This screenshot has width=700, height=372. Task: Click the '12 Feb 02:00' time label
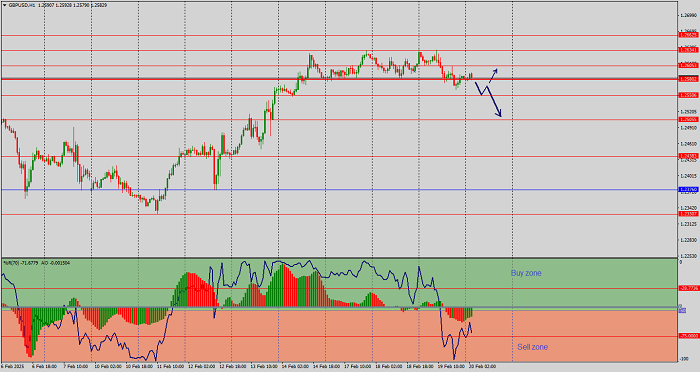click(x=202, y=367)
